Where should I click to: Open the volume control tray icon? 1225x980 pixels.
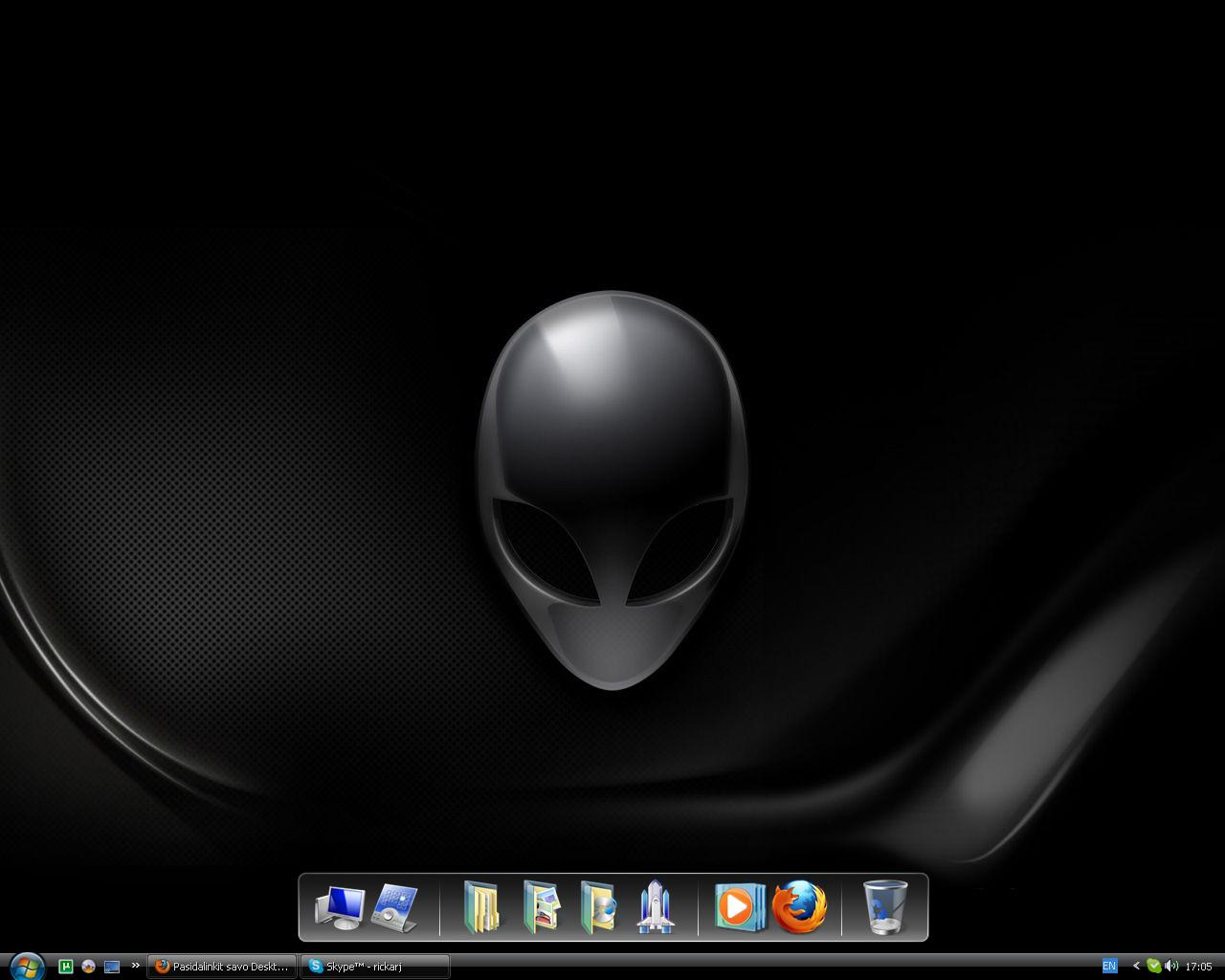coord(1171,967)
